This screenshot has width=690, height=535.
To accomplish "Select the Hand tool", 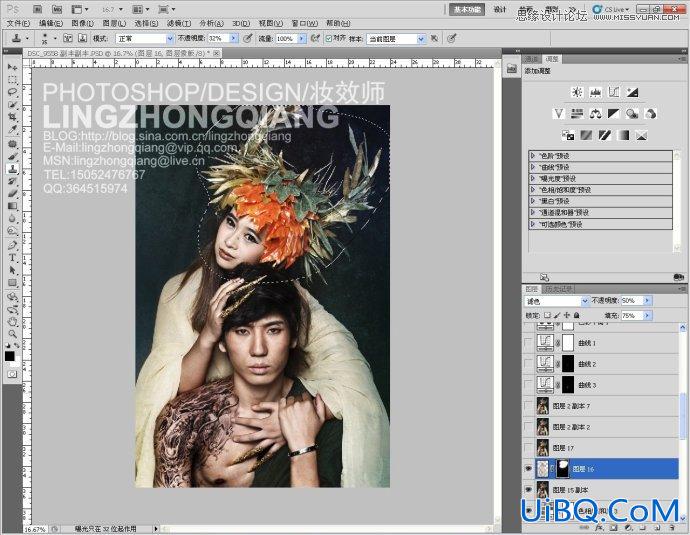I will [x=12, y=322].
